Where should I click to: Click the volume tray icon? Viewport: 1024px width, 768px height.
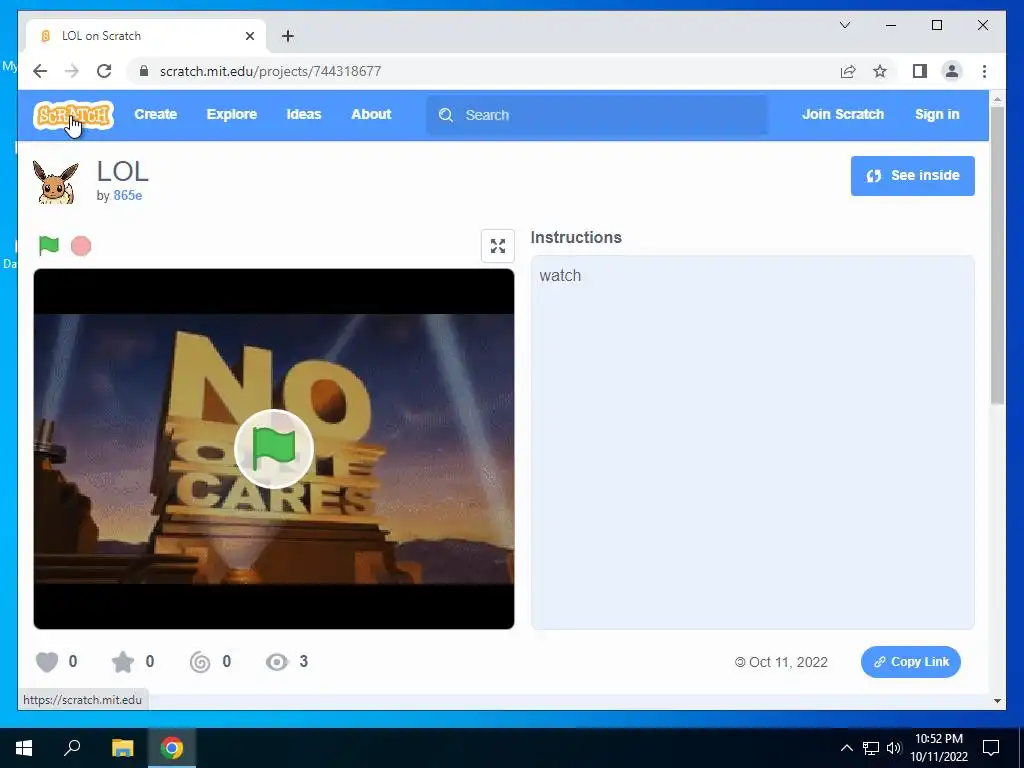click(894, 748)
